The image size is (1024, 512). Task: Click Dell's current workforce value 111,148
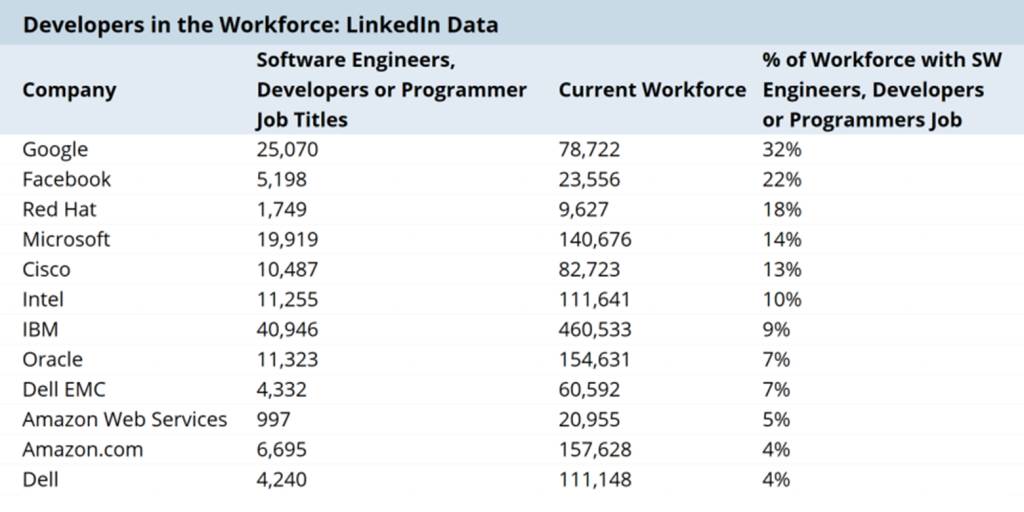click(594, 480)
